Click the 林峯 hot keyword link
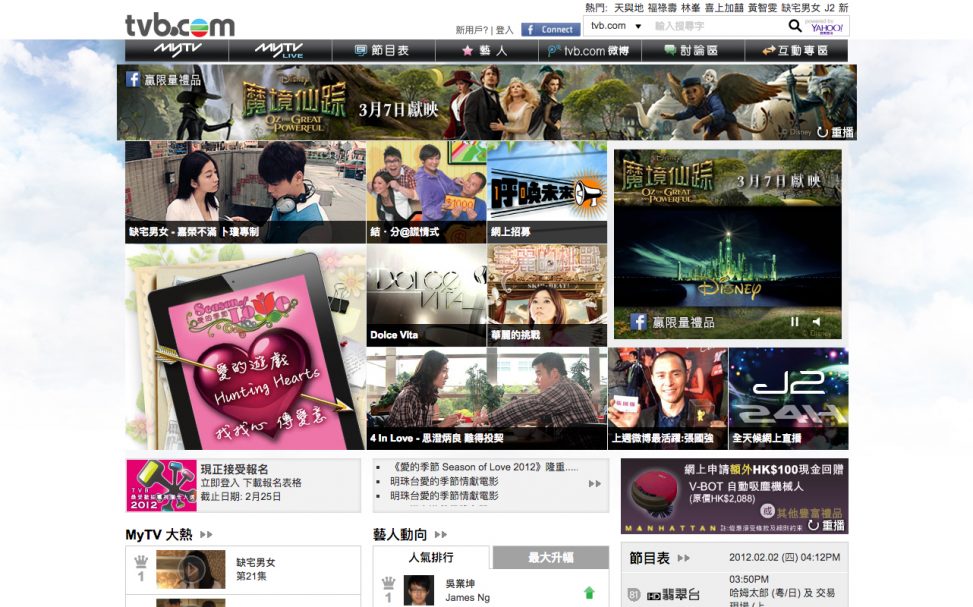Screen dimensions: 973x607 690,7
